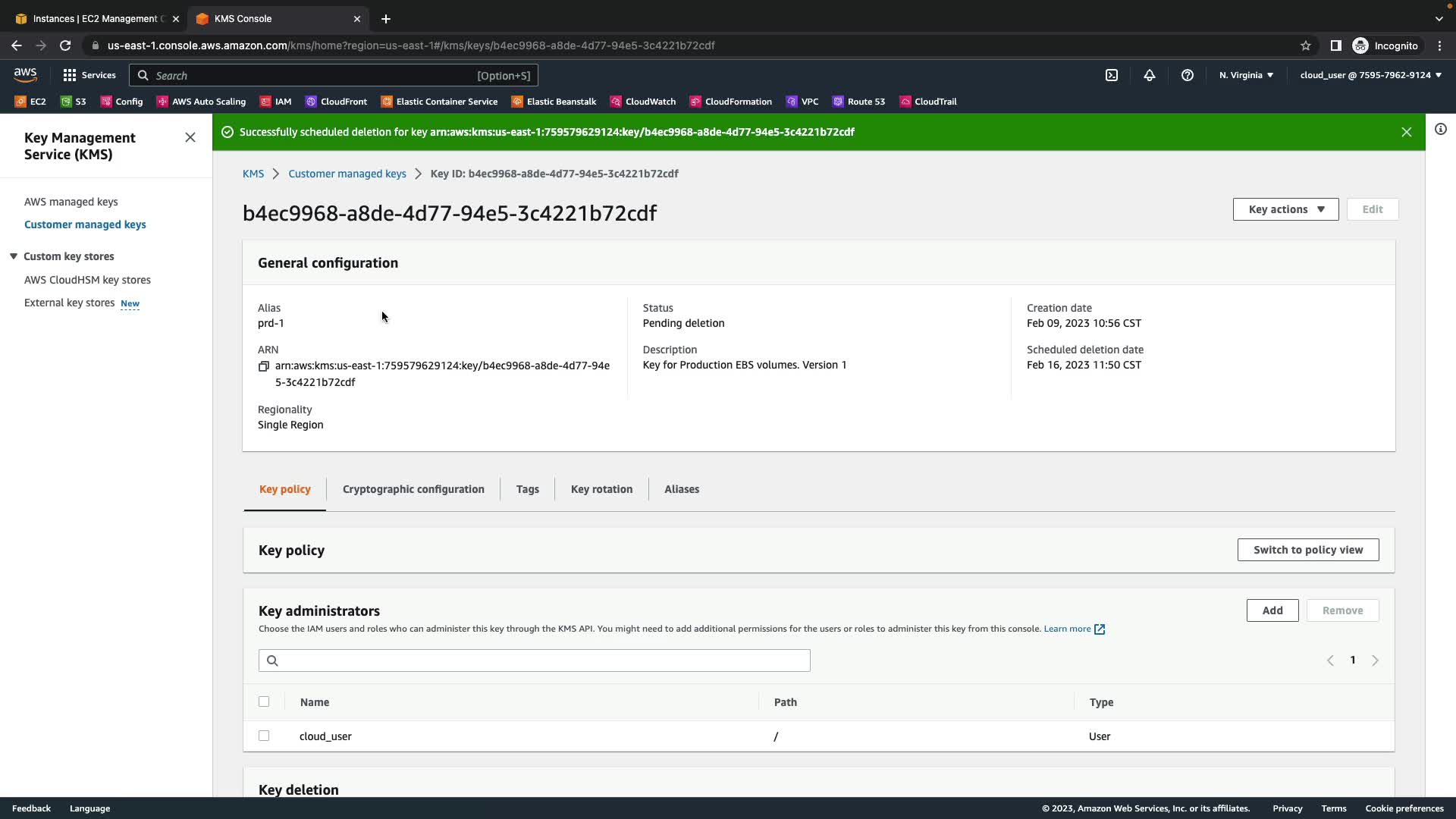Open the info panel icon at right edge
Image resolution: width=1456 pixels, height=819 pixels.
pos(1441,130)
